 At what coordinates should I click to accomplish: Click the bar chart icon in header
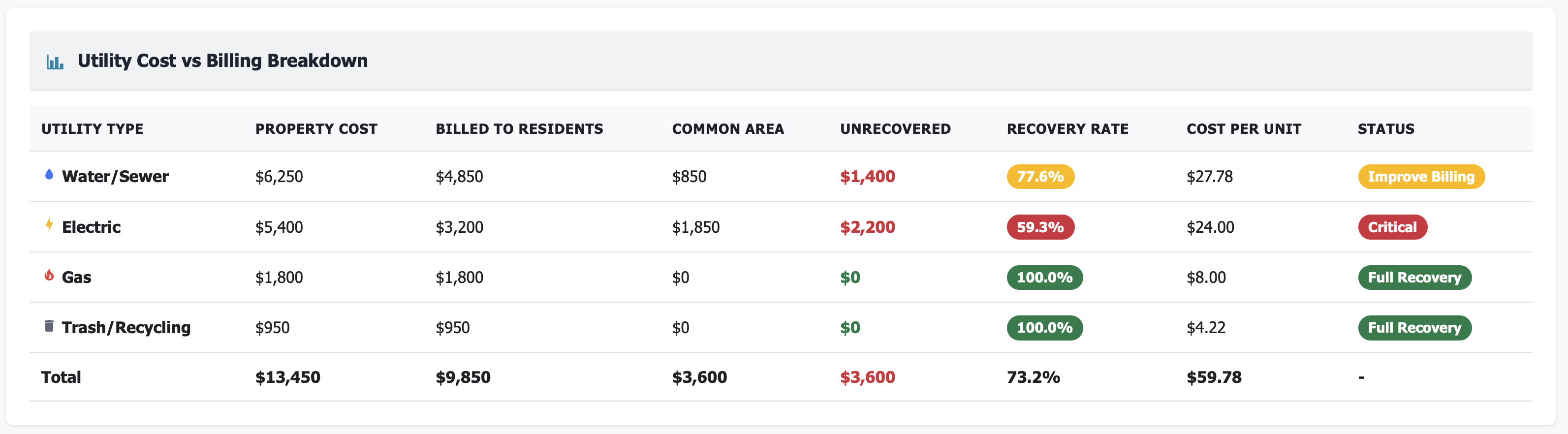(55, 62)
